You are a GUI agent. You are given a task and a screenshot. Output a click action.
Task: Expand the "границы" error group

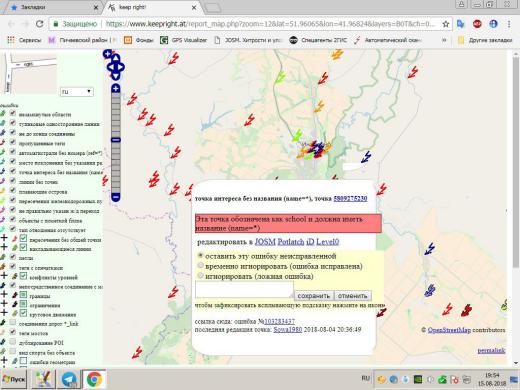point(4,294)
